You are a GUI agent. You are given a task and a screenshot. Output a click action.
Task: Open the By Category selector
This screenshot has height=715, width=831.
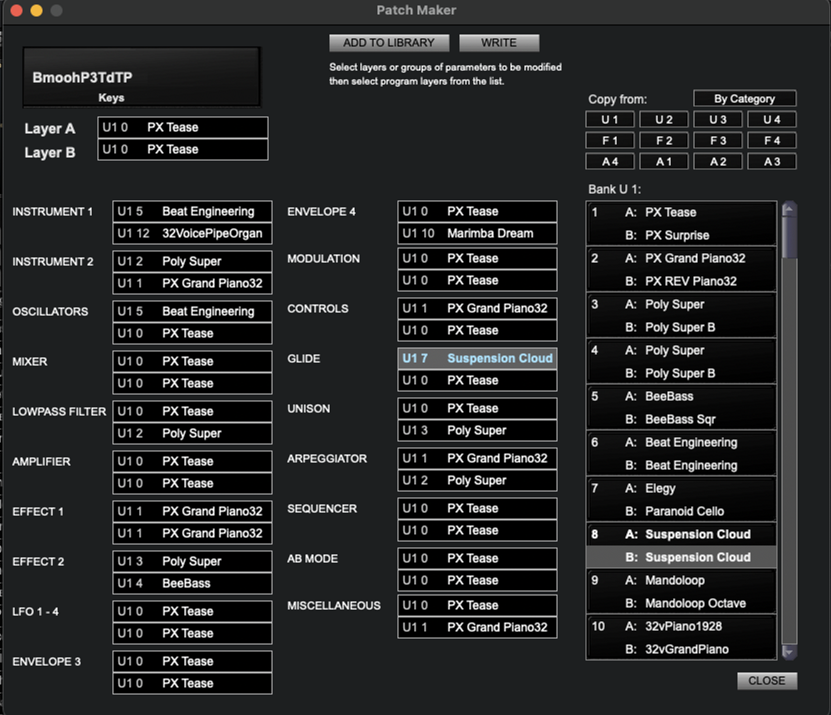click(744, 99)
